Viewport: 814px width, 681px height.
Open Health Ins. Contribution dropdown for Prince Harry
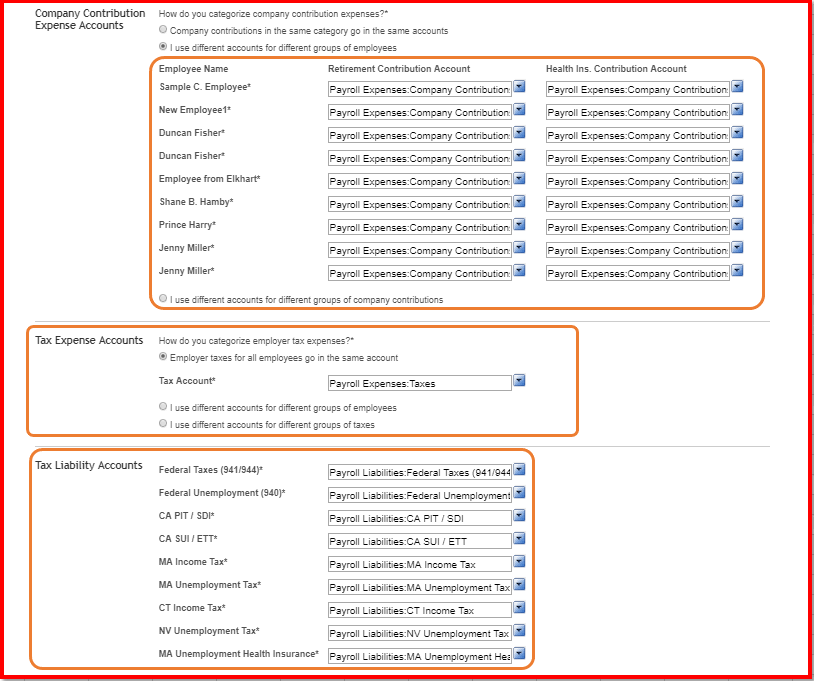point(737,227)
